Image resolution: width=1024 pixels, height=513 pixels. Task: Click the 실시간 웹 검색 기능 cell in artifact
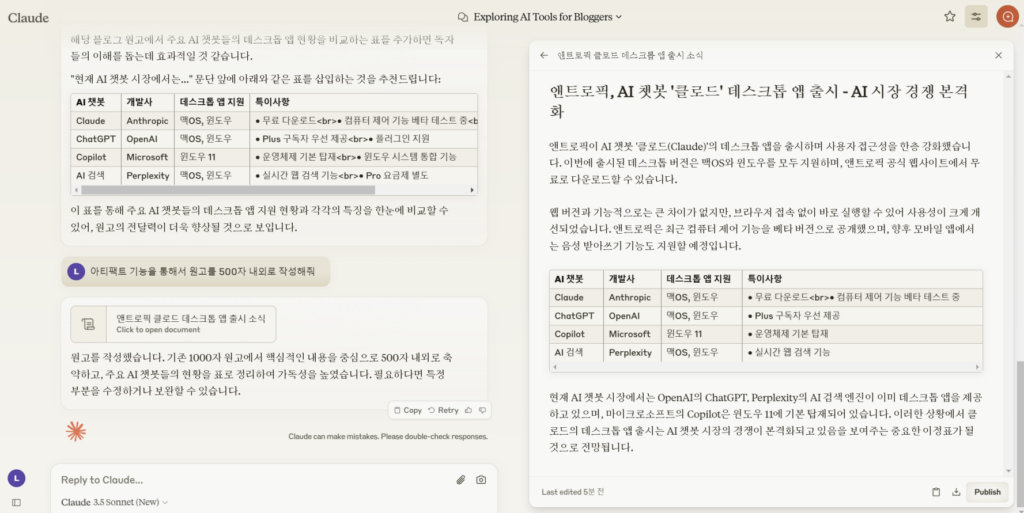pos(862,352)
